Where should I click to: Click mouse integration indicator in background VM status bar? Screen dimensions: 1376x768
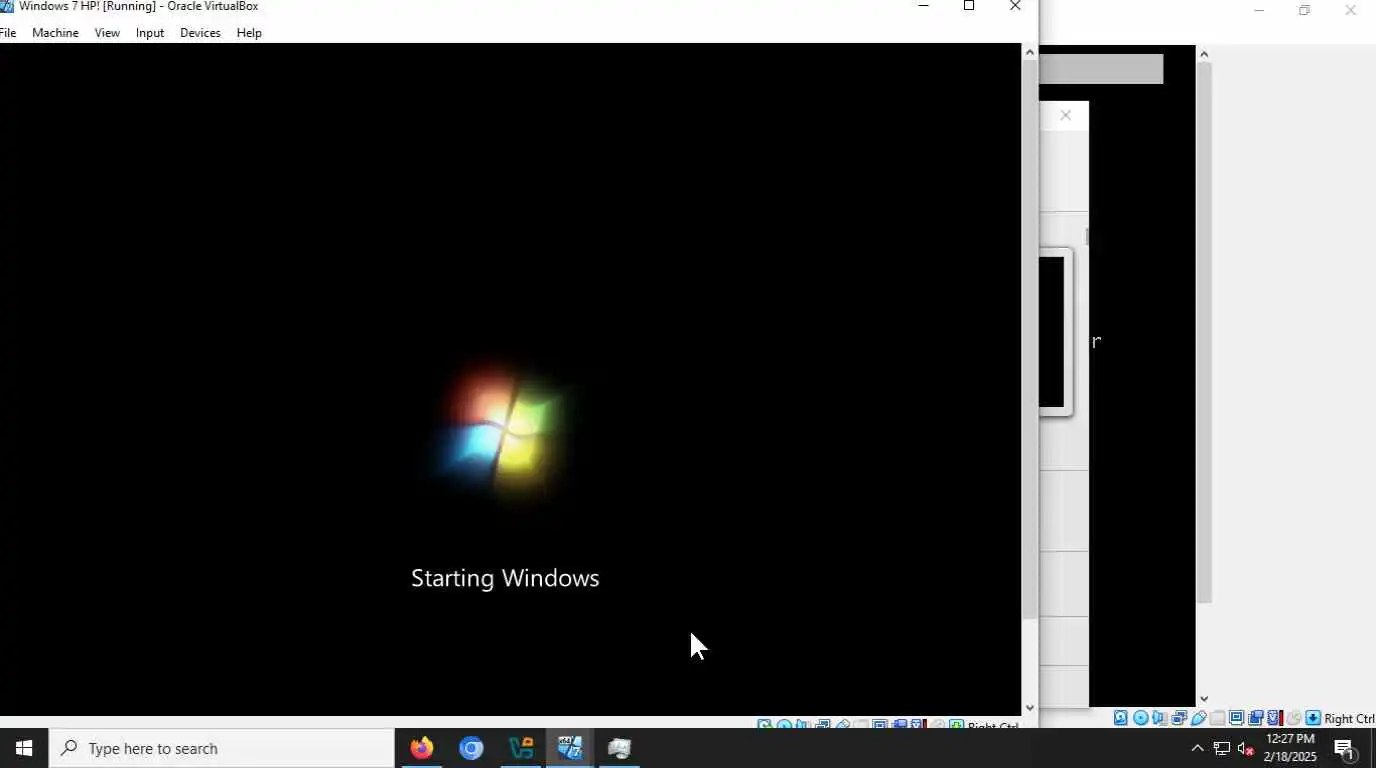pos(1294,718)
